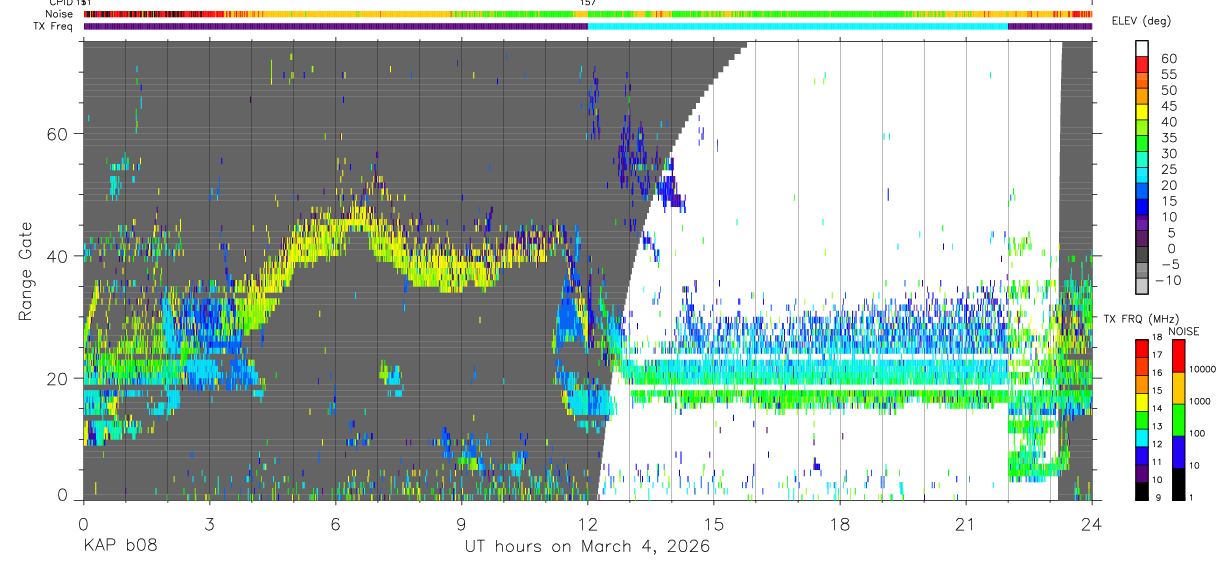The image size is (1228, 567).
Task: Select the blue swatch in the NOISE colorbar
Action: pyautogui.click(x=1179, y=452)
